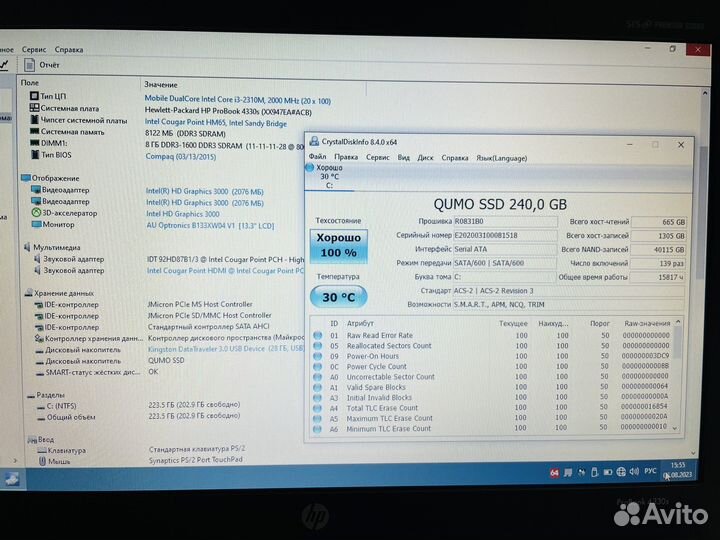Click the status icon of Initial Invalid Blocks
This screenshot has height=540, width=720.
click(x=317, y=398)
